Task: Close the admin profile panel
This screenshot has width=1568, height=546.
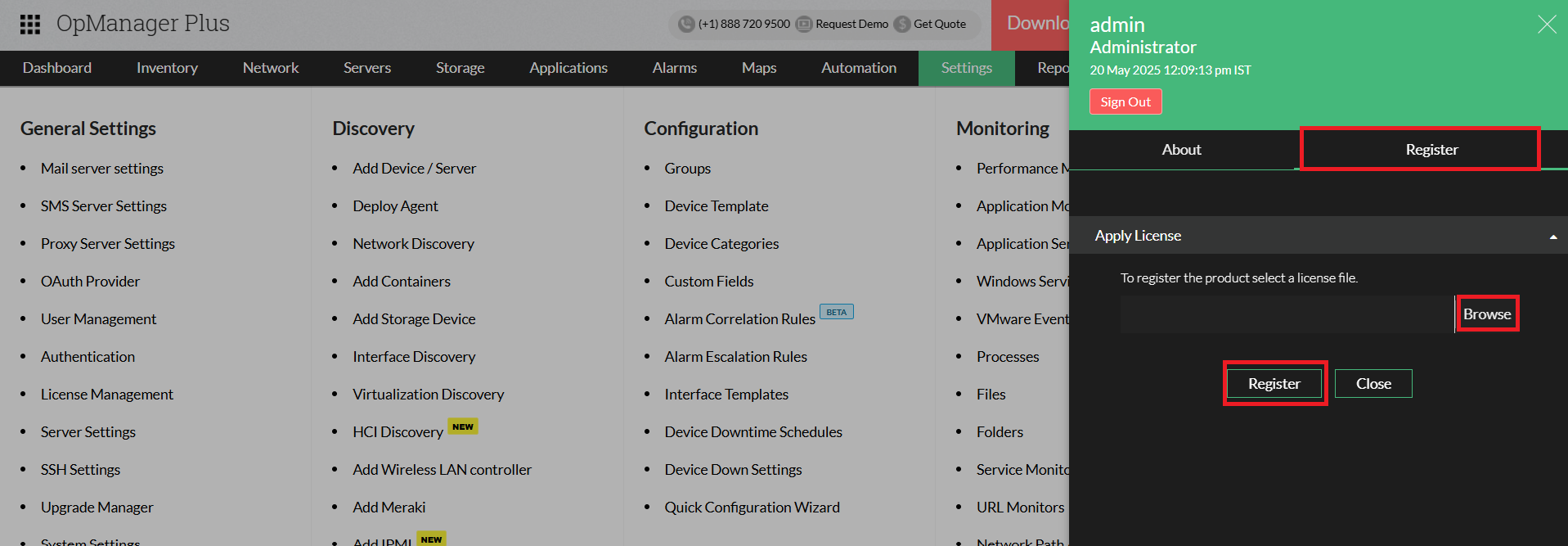Action: tap(1547, 25)
